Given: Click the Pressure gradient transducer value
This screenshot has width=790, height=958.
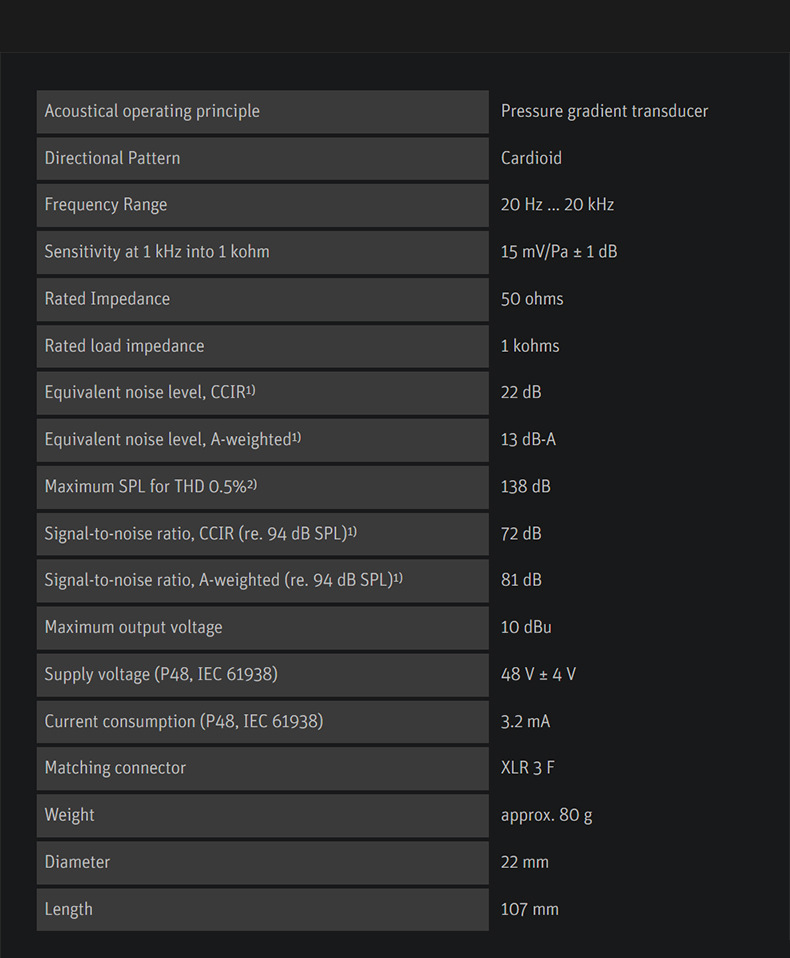Looking at the screenshot, I should [604, 111].
